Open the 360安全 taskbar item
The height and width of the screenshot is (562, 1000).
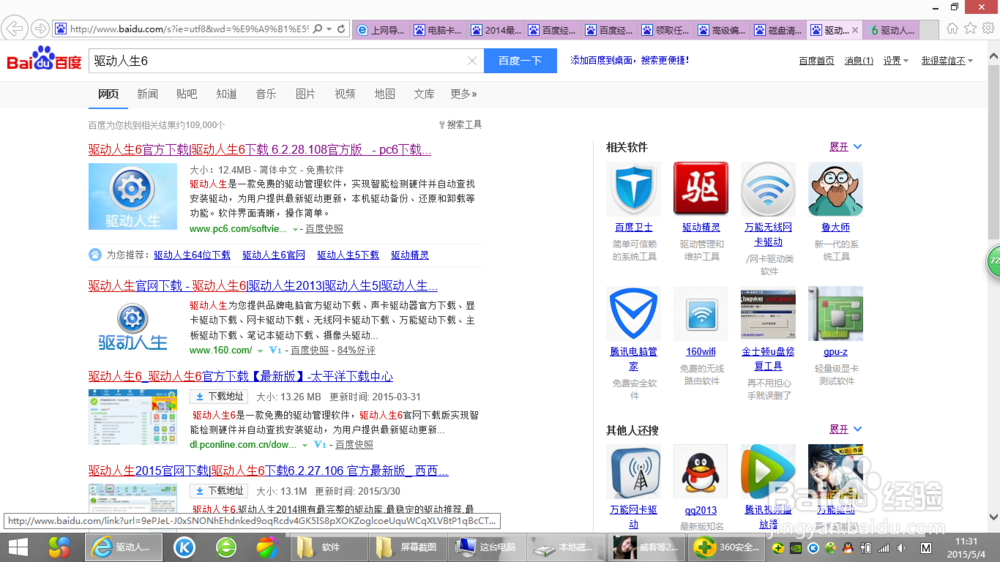pos(728,547)
